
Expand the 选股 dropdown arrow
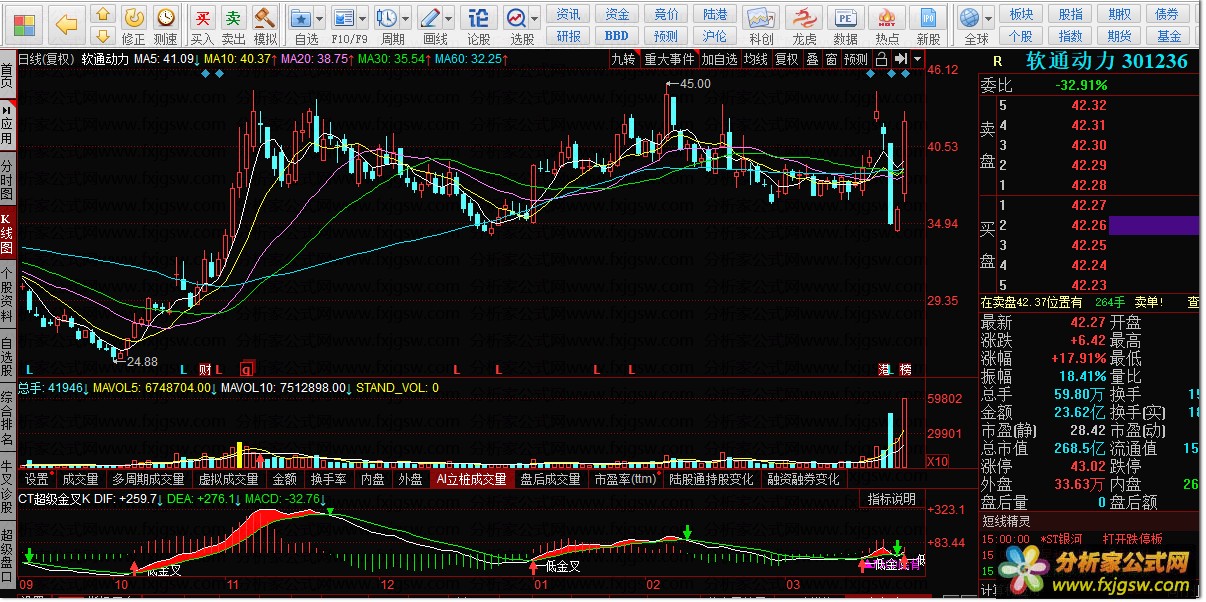click(x=537, y=19)
